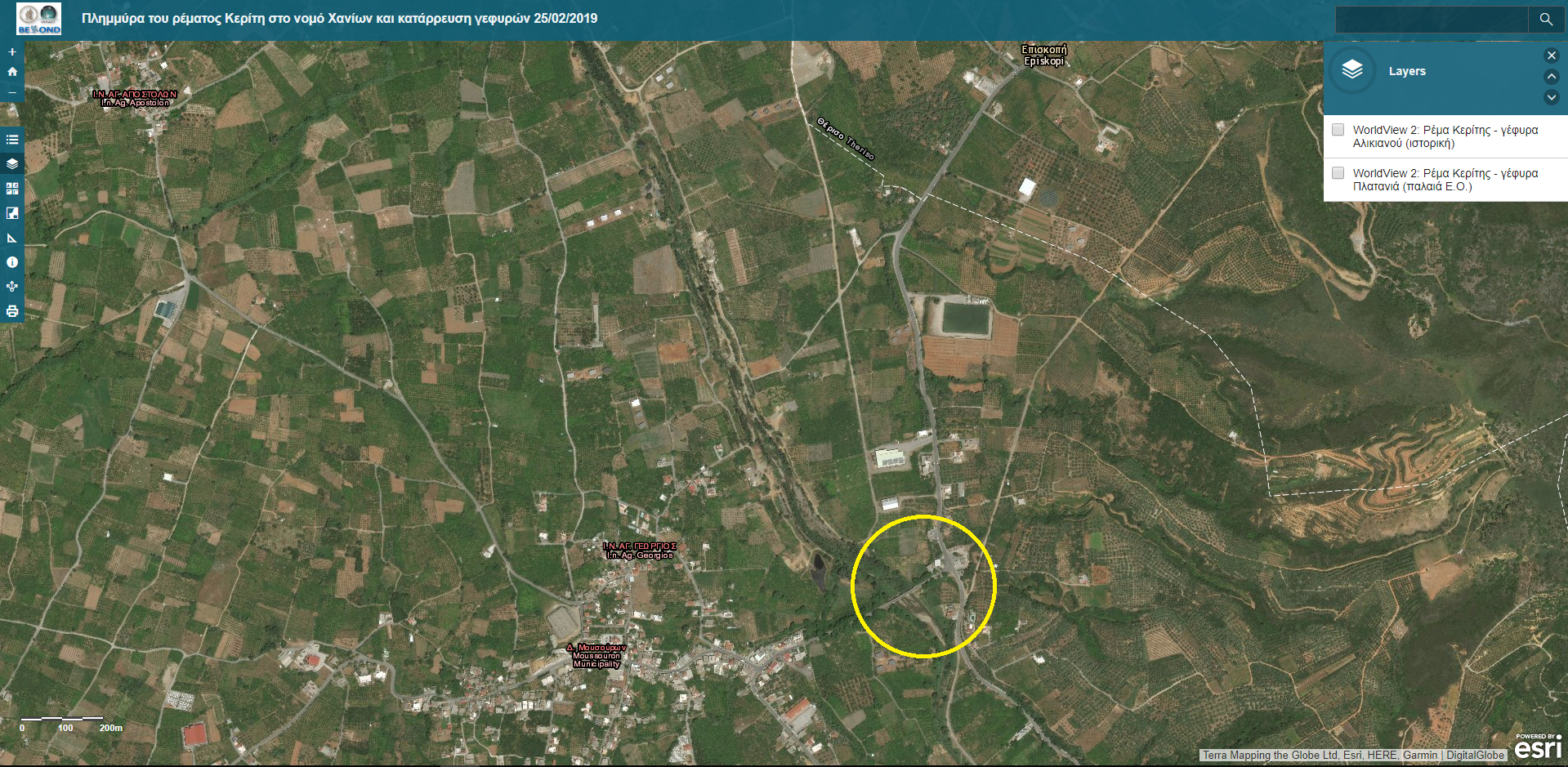This screenshot has height=767, width=1568.
Task: Click 'WorldView 2: Ρέμα Κερίτης - γέφυρα Πλατανιά' label
Action: [1445, 180]
